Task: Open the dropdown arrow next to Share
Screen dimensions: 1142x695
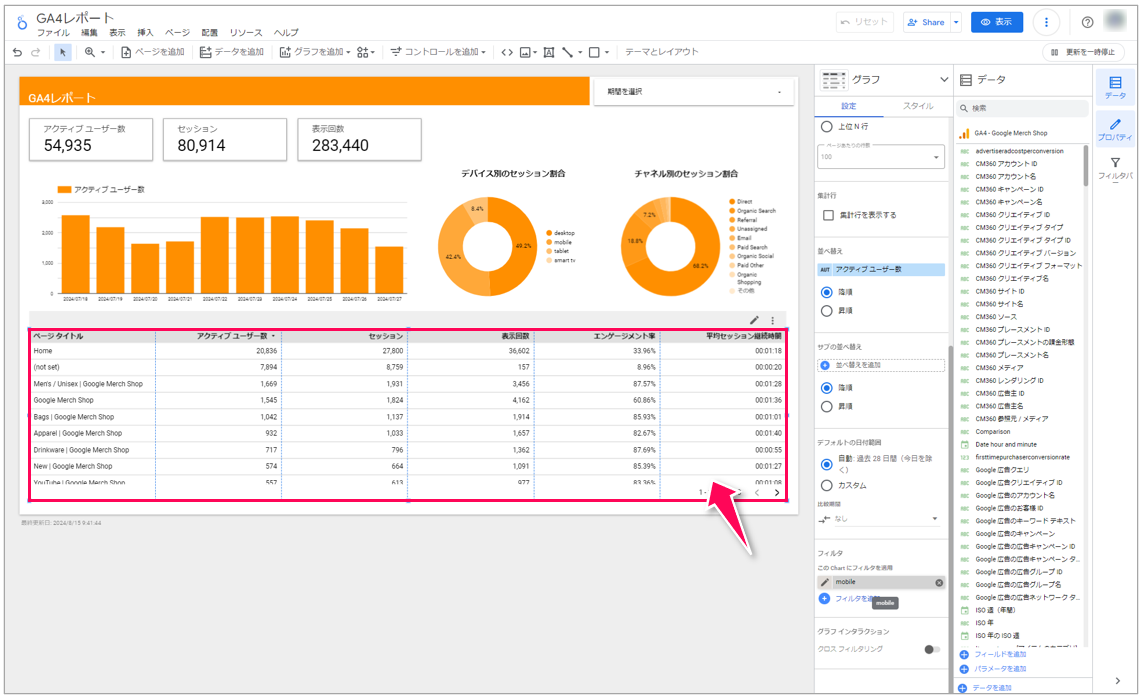Action: click(956, 23)
